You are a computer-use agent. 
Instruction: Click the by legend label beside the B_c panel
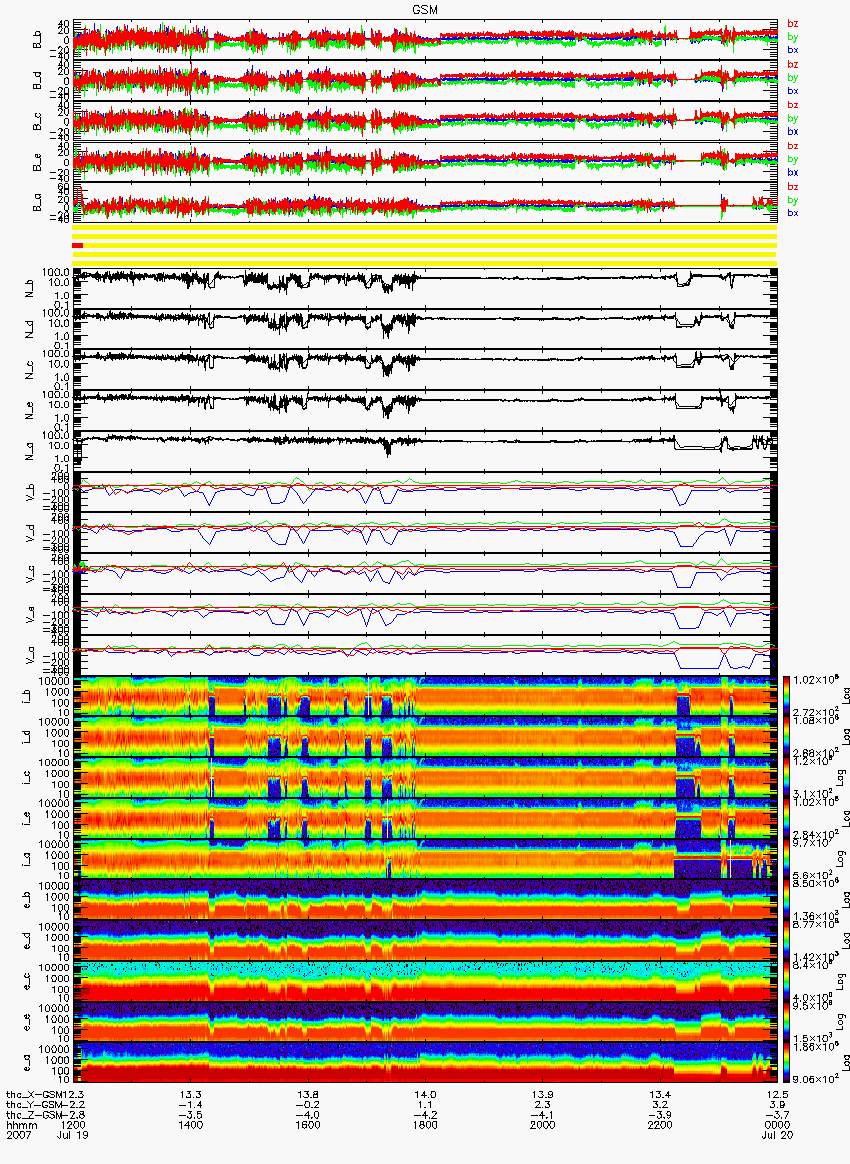(x=793, y=118)
